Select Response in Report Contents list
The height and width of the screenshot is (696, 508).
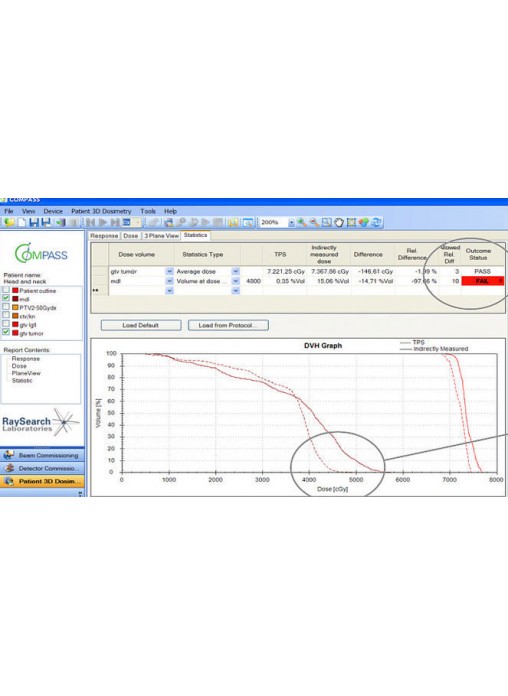pos(25,359)
